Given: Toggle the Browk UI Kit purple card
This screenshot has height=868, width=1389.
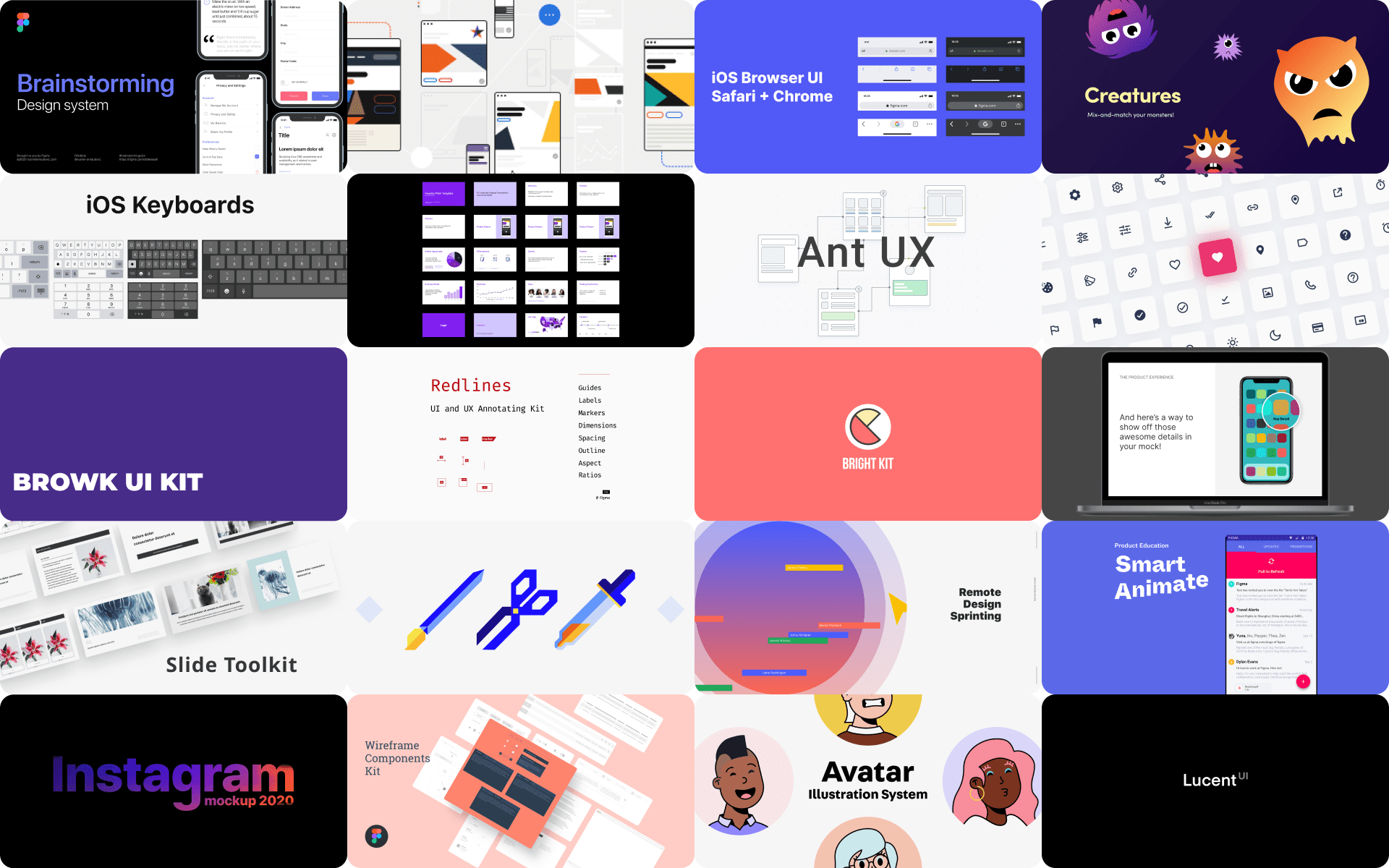Looking at the screenshot, I should (x=174, y=434).
